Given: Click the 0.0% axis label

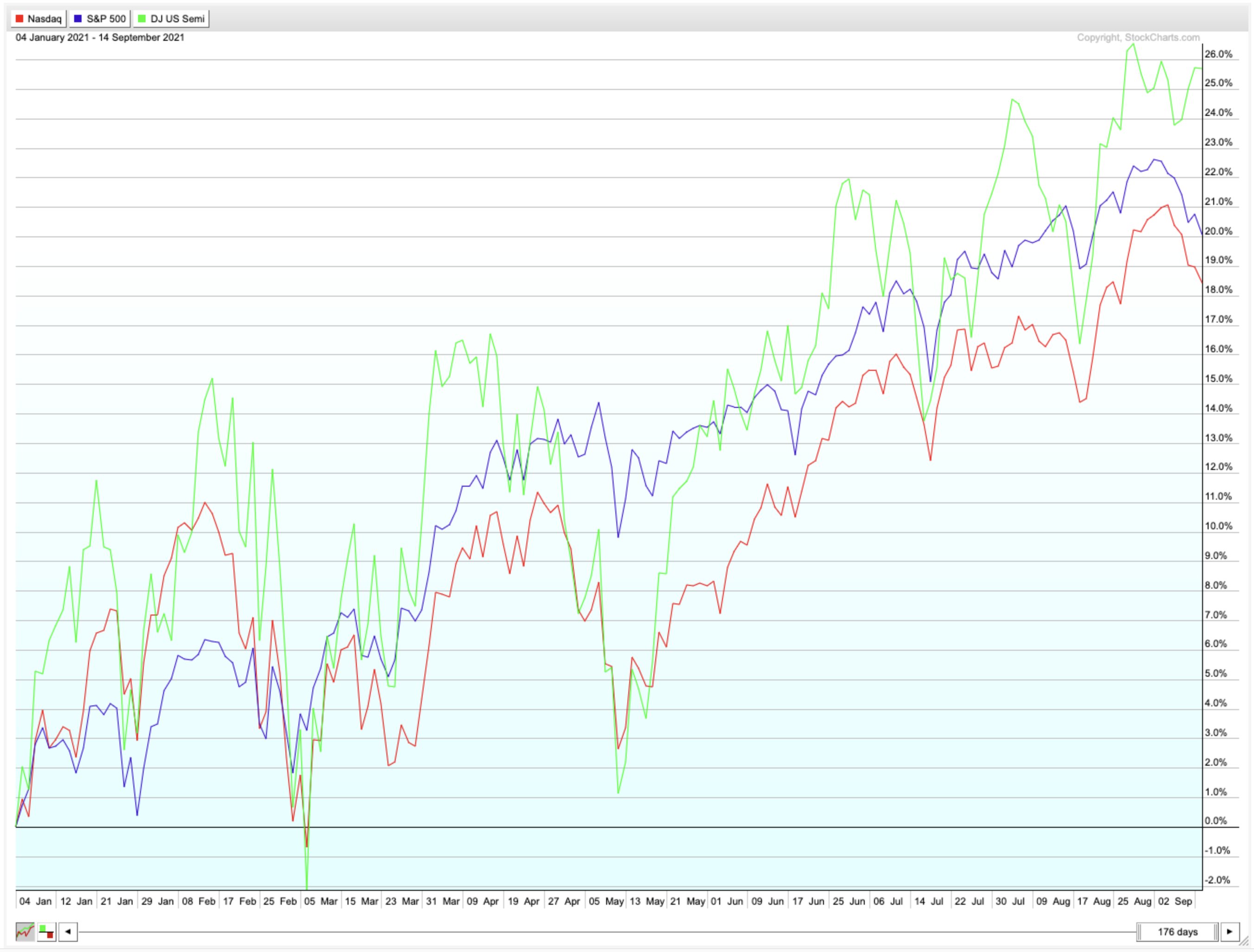Looking at the screenshot, I should tap(1216, 820).
